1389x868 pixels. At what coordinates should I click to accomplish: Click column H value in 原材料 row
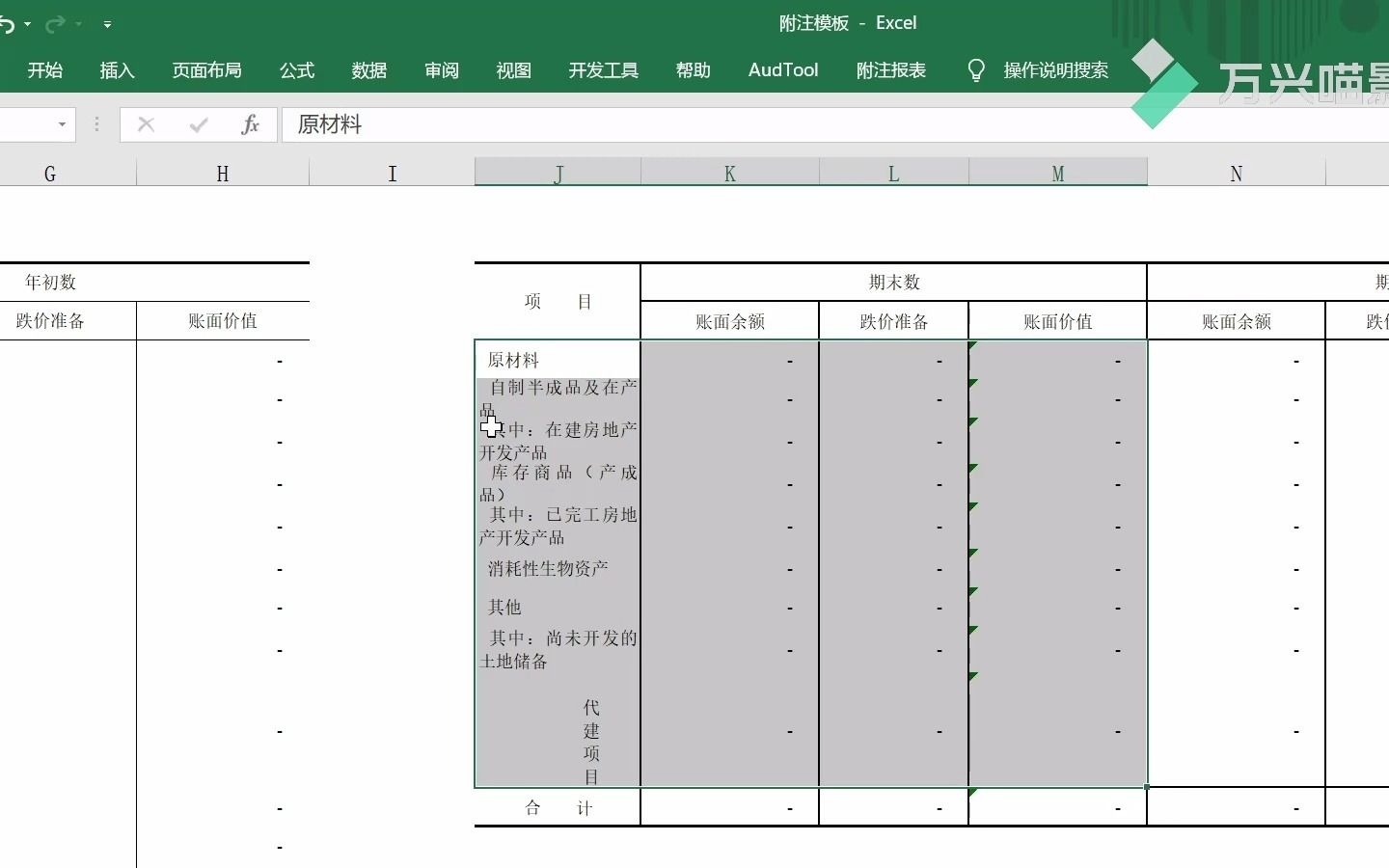(x=223, y=360)
